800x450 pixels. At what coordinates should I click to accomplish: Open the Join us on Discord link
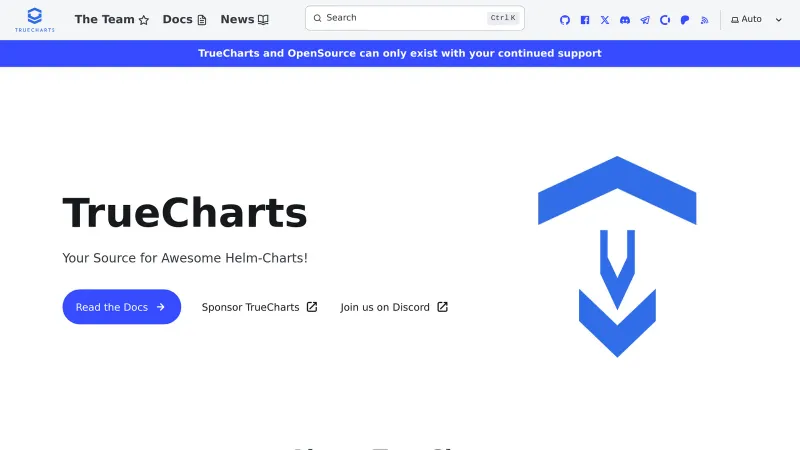[394, 307]
